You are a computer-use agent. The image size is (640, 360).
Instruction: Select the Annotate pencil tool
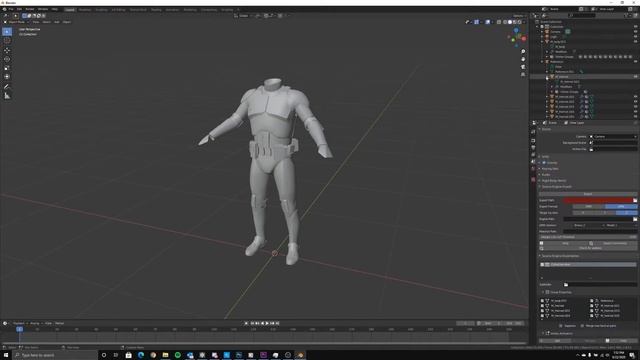(x=7, y=87)
